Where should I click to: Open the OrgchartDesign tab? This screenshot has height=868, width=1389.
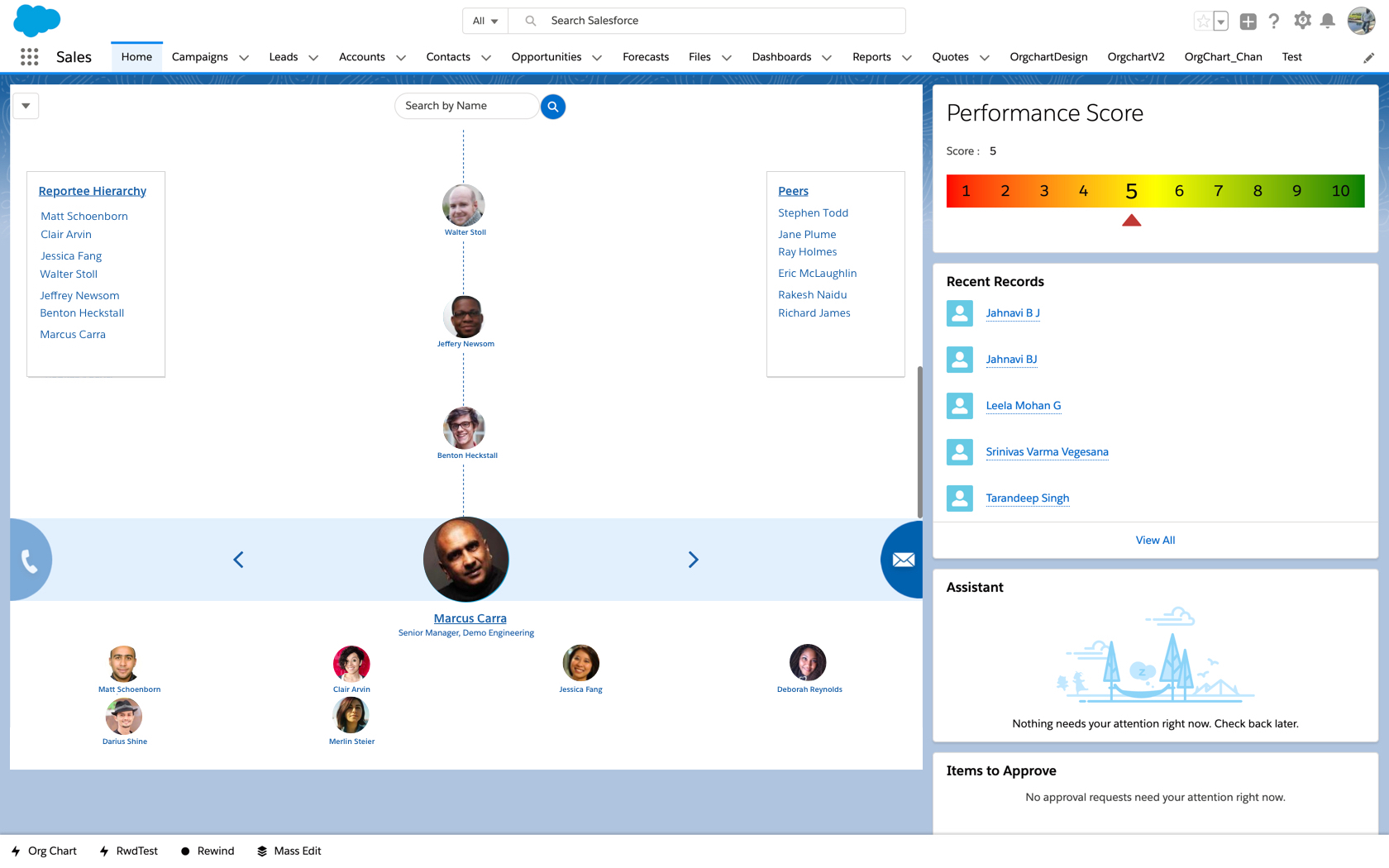click(1048, 57)
